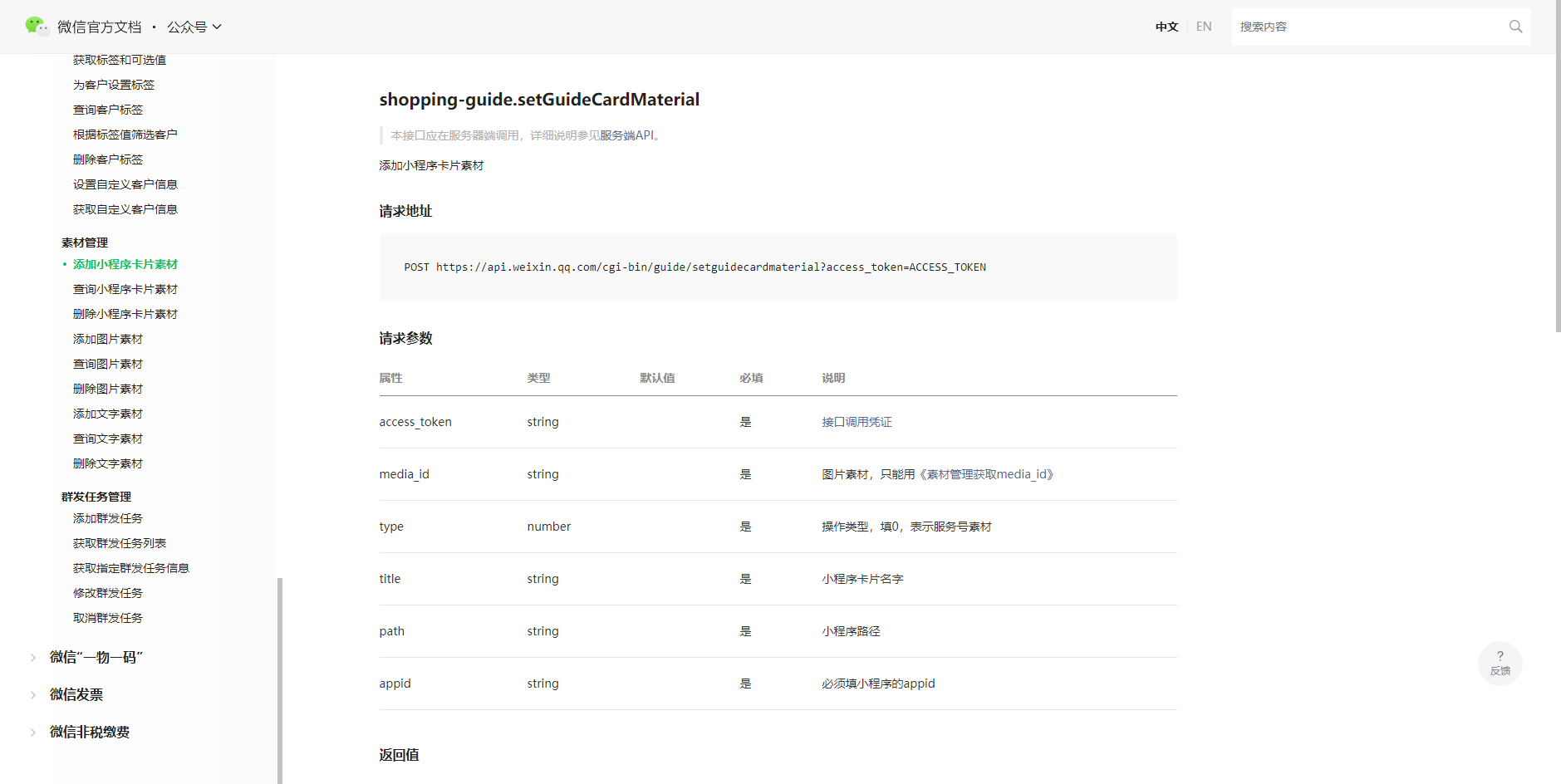Viewport: 1561px width, 784px height.
Task: Click the POST request URL code block
Action: coord(778,267)
